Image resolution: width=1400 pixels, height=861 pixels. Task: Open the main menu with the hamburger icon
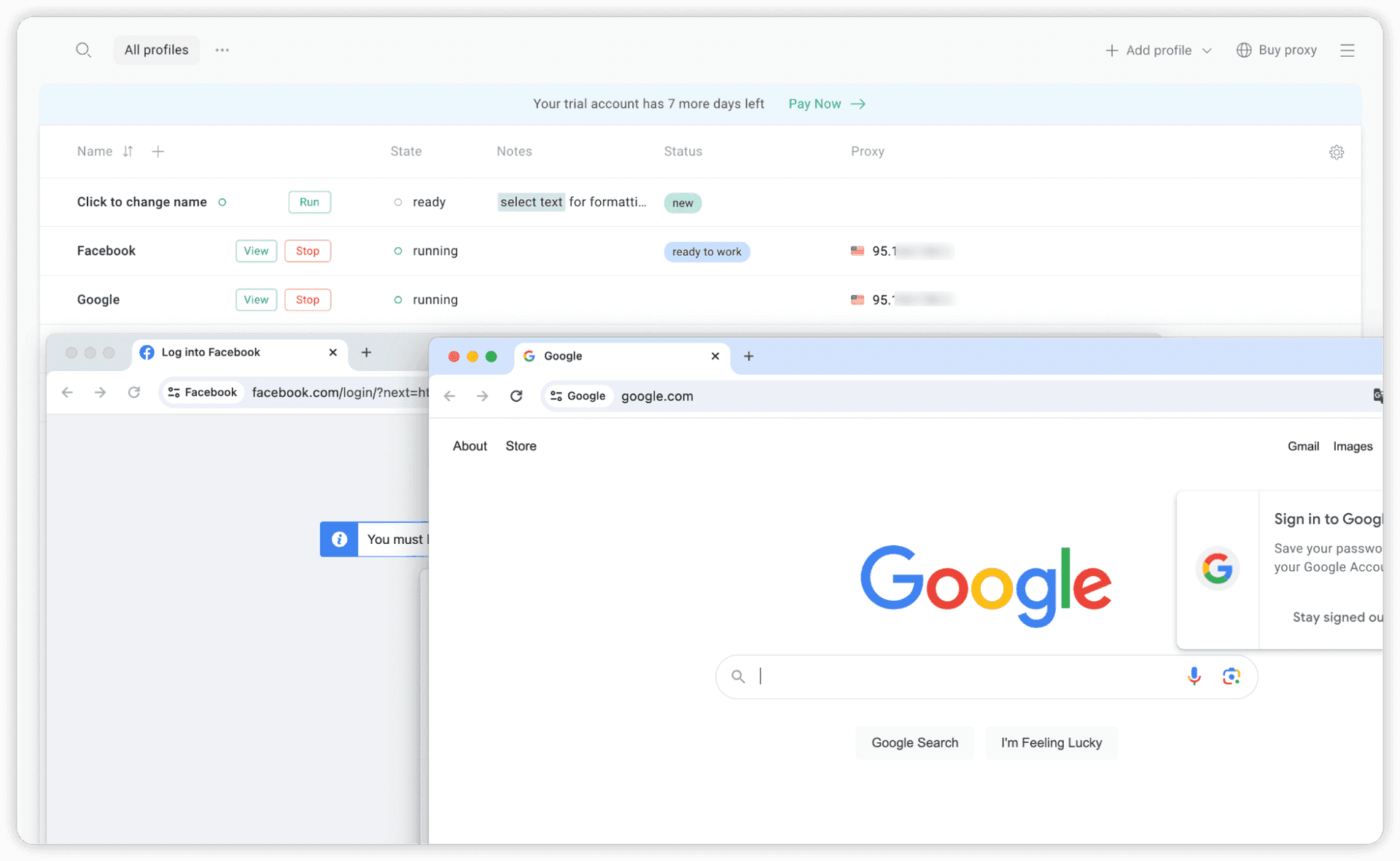(x=1347, y=50)
